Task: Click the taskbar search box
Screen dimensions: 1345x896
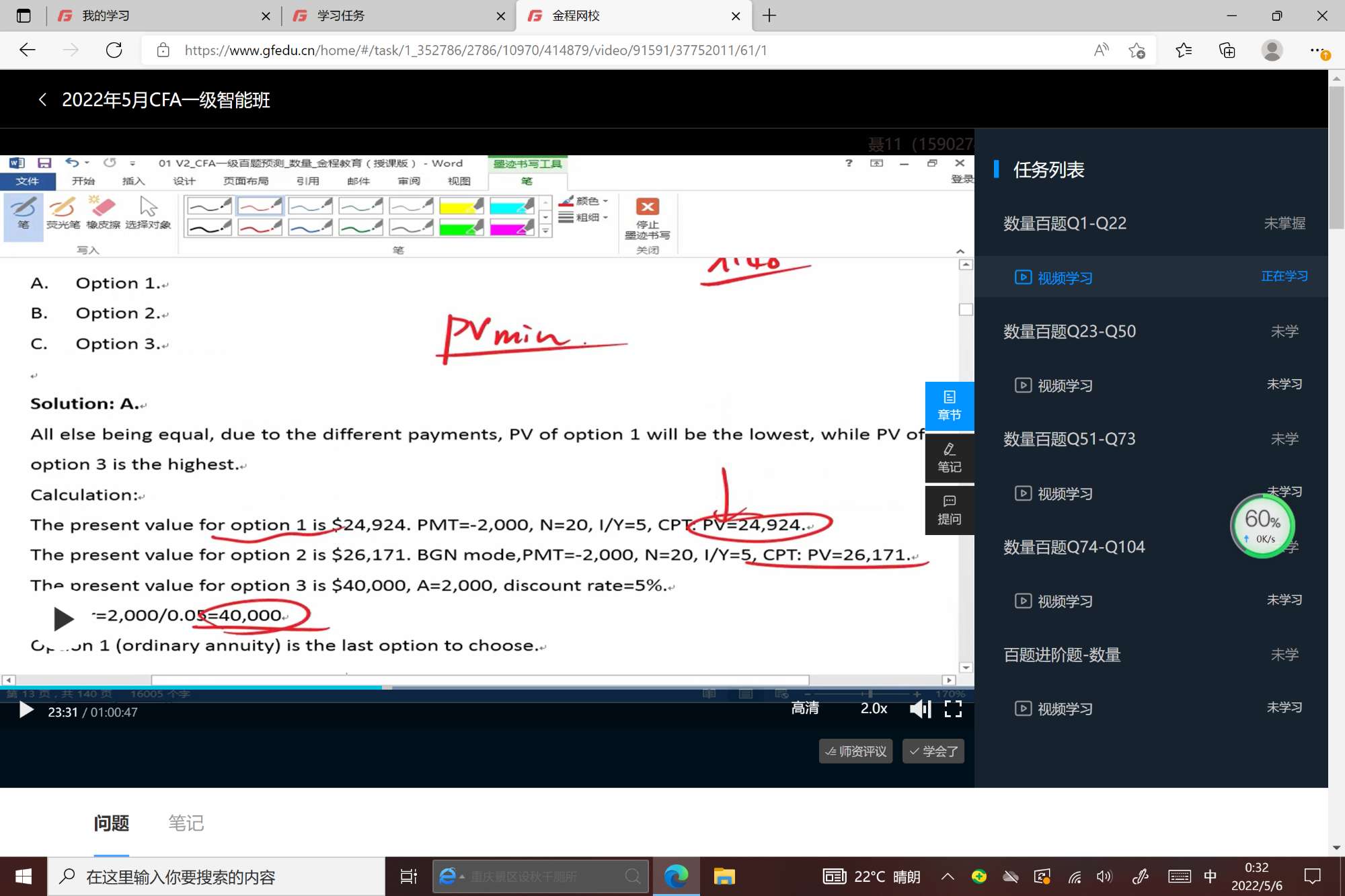Action: click(216, 877)
